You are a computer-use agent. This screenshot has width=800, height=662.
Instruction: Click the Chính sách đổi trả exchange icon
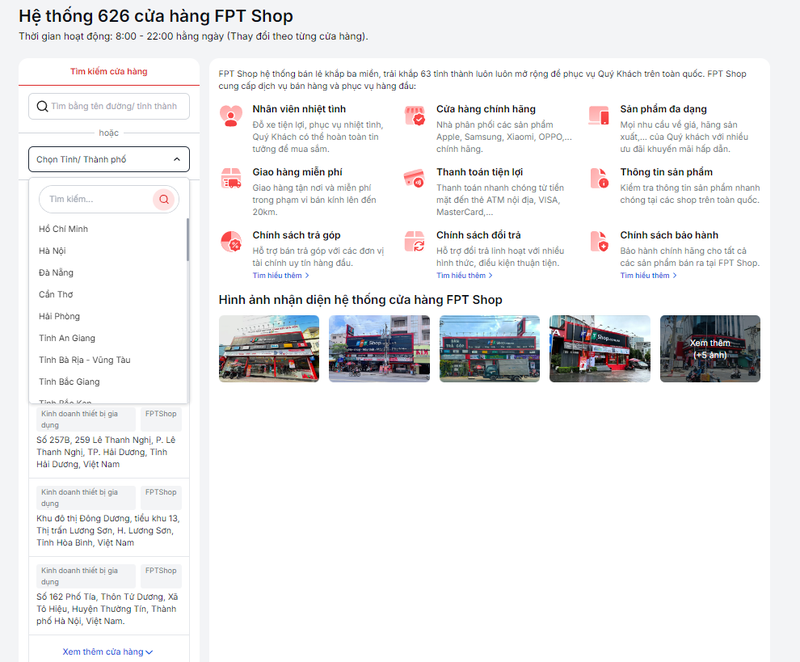coord(414,242)
